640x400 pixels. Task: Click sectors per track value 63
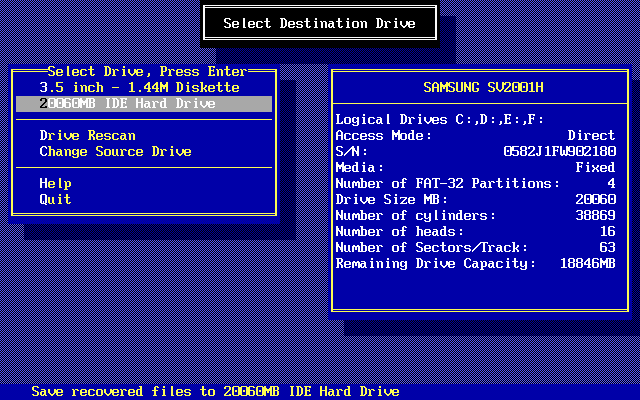click(608, 247)
